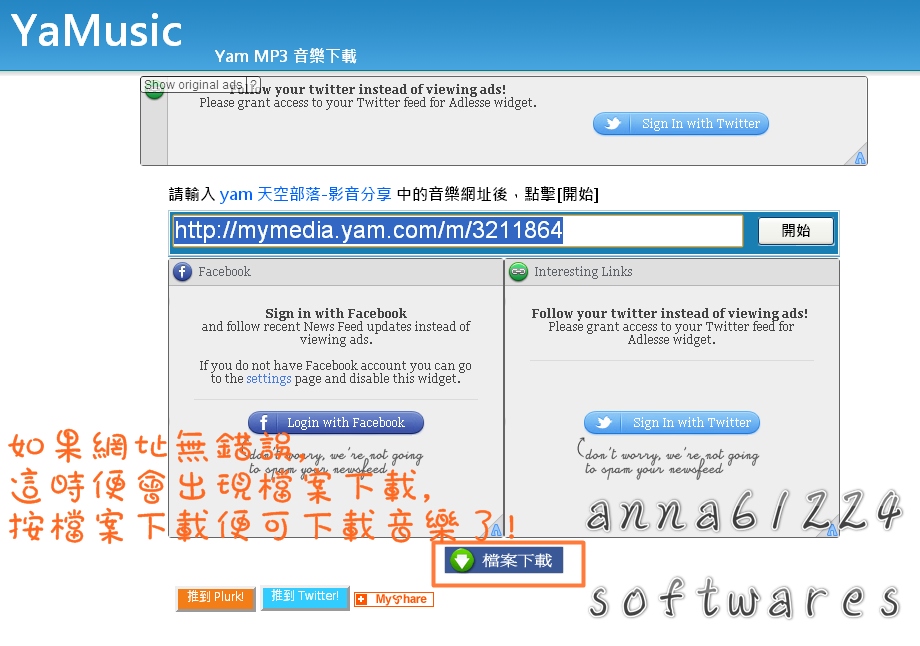The height and width of the screenshot is (646, 920).
Task: Open the yam 天空部落-影音分享 link
Action: [305, 194]
